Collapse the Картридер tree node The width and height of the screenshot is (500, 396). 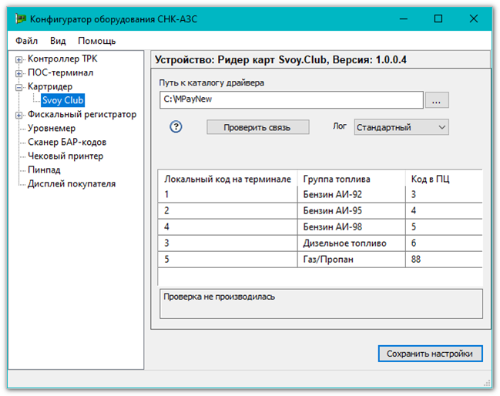(x=19, y=87)
